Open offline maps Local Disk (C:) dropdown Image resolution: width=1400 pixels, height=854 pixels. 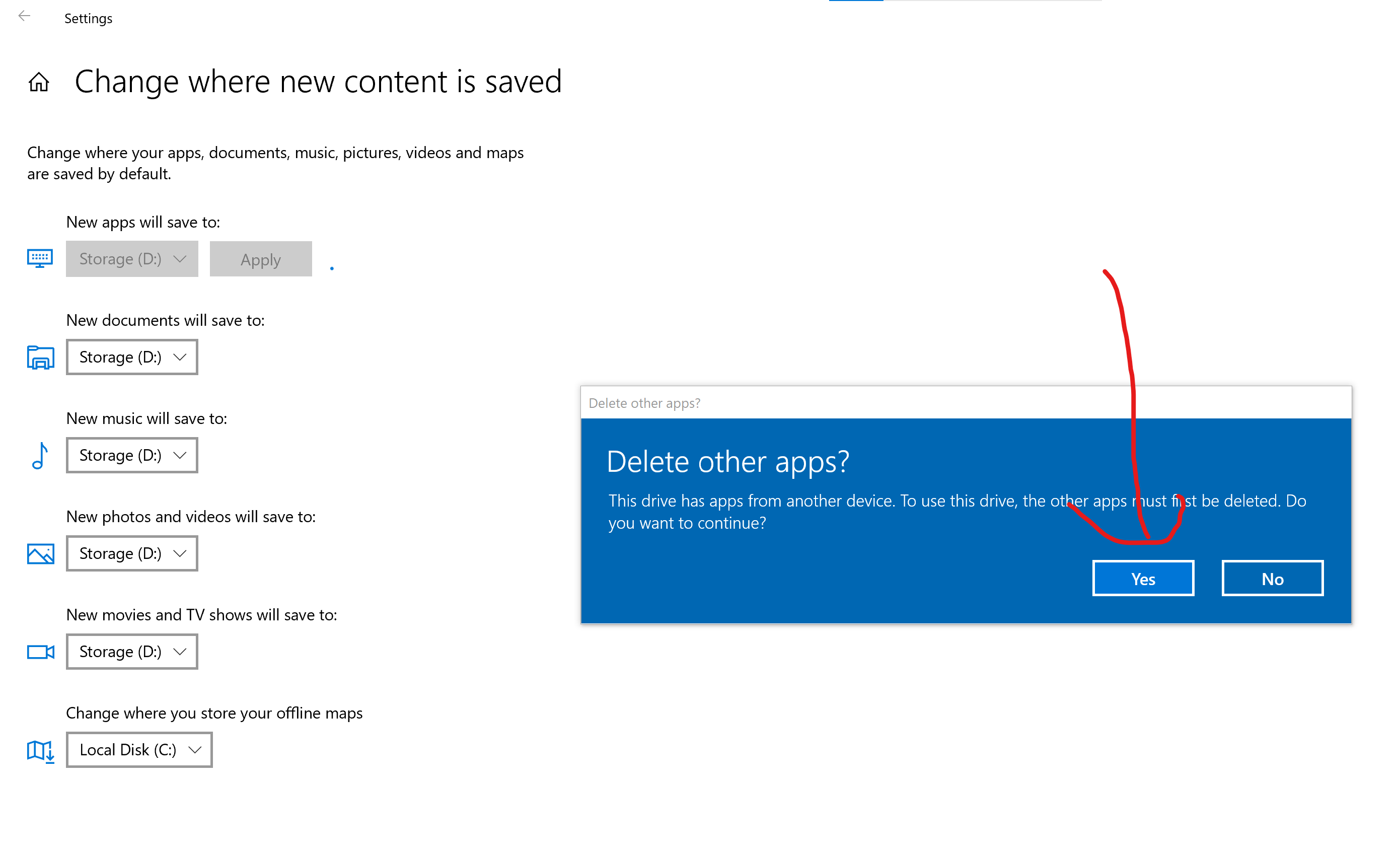pyautogui.click(x=139, y=751)
